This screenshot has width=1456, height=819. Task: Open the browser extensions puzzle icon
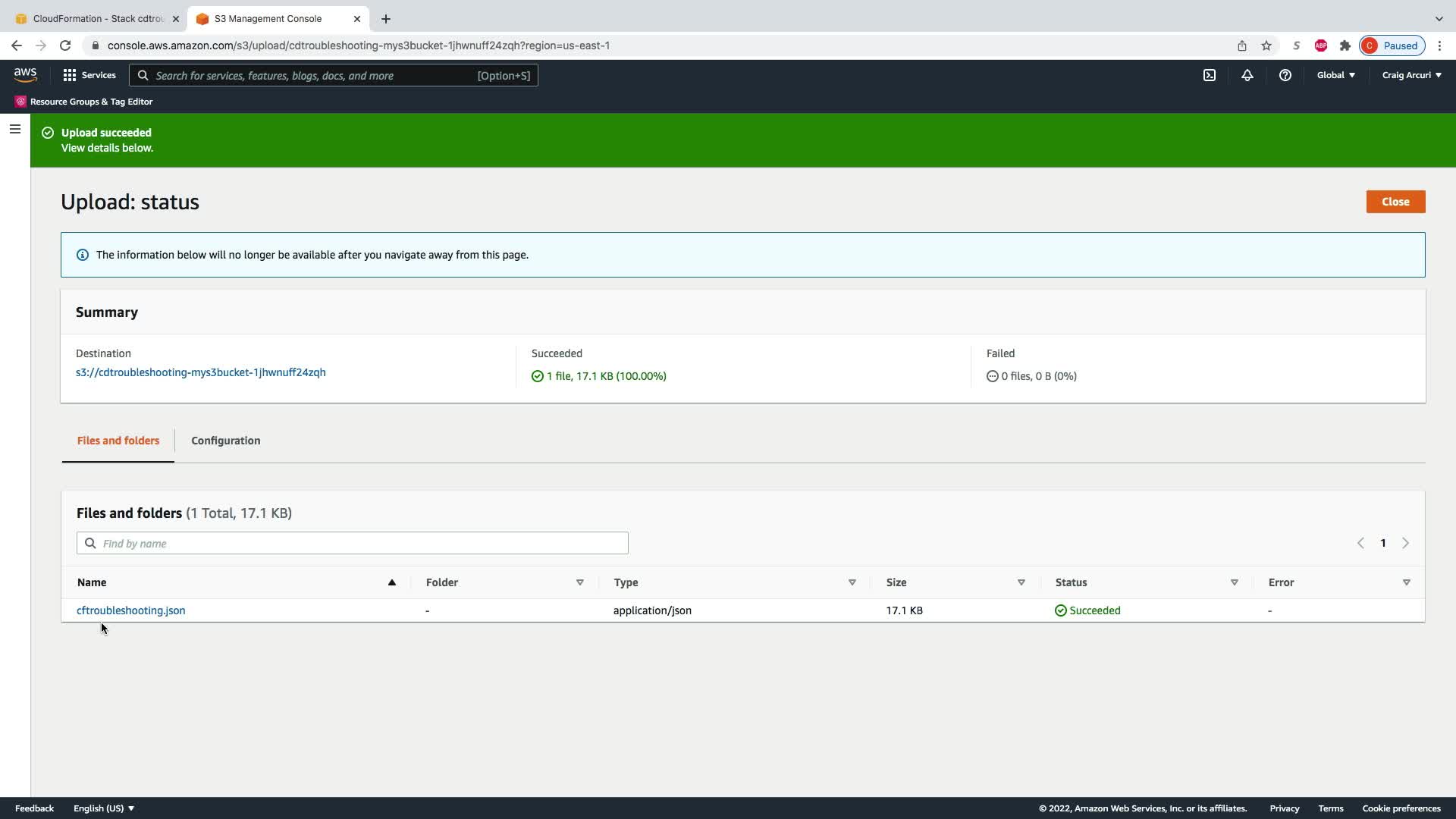(x=1345, y=45)
